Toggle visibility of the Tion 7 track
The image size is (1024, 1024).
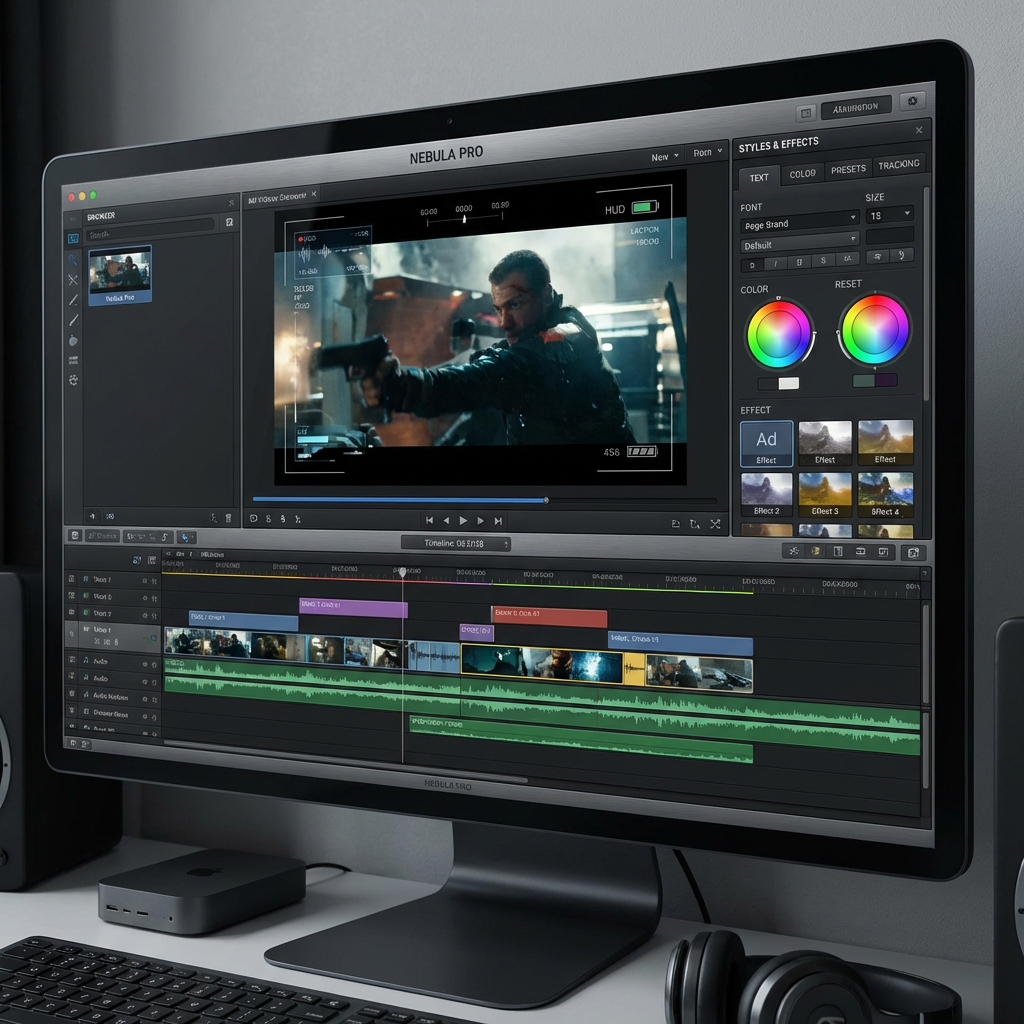point(145,615)
